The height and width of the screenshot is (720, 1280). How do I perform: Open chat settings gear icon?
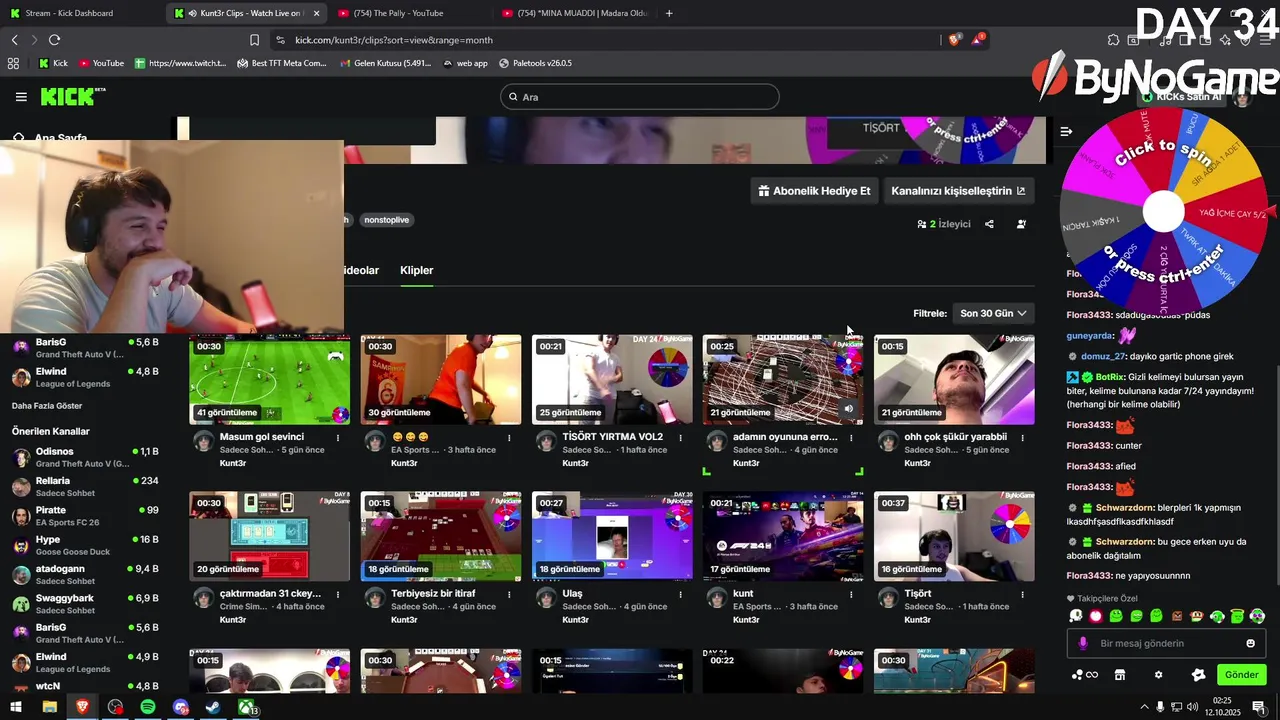coord(1158,675)
